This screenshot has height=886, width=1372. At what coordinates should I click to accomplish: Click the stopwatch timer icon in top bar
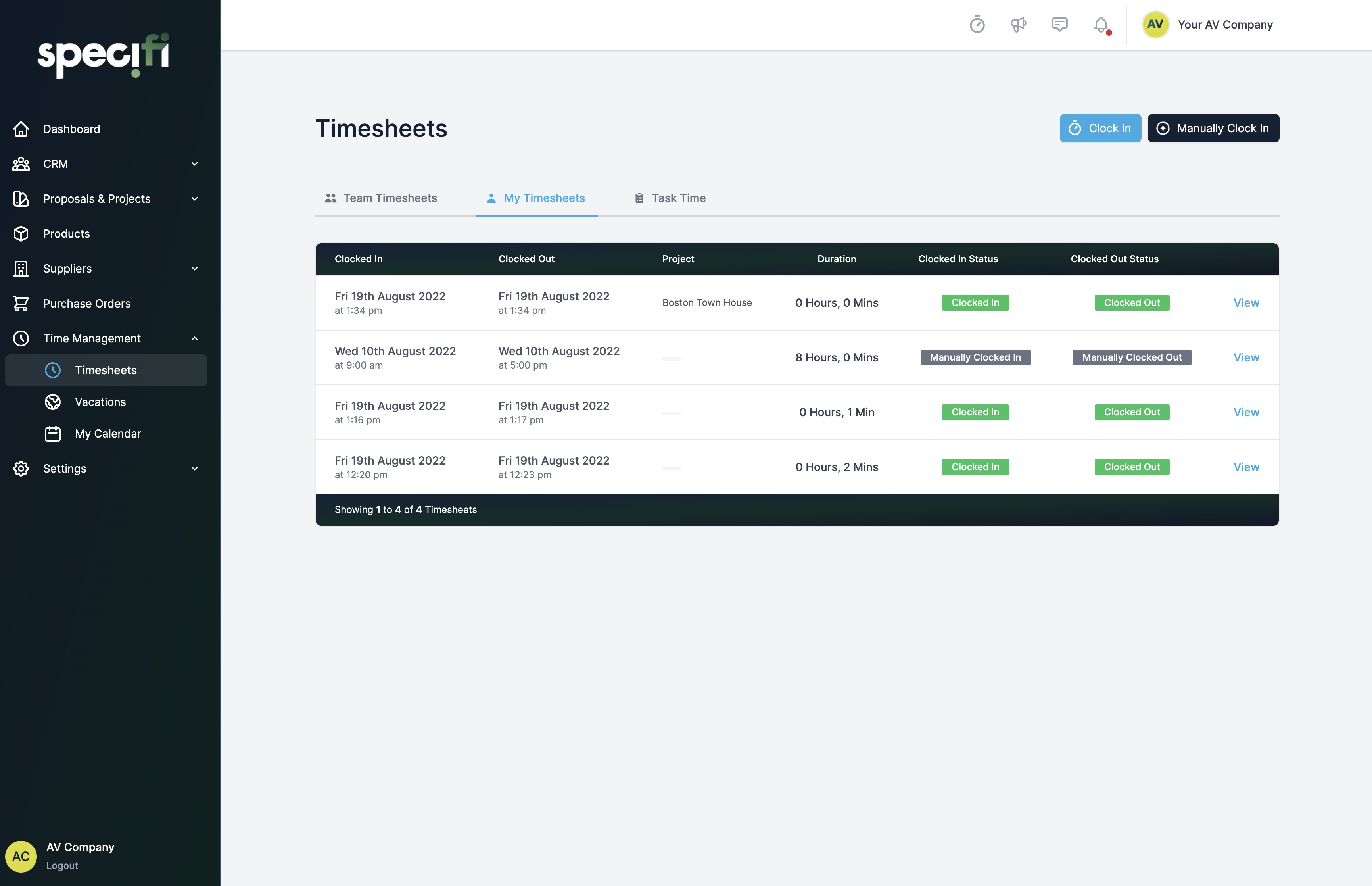(977, 25)
